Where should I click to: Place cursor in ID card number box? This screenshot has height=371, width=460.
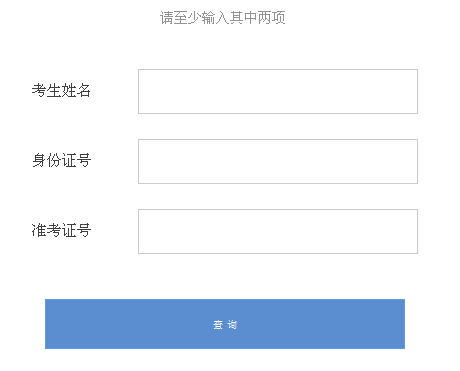click(278, 161)
